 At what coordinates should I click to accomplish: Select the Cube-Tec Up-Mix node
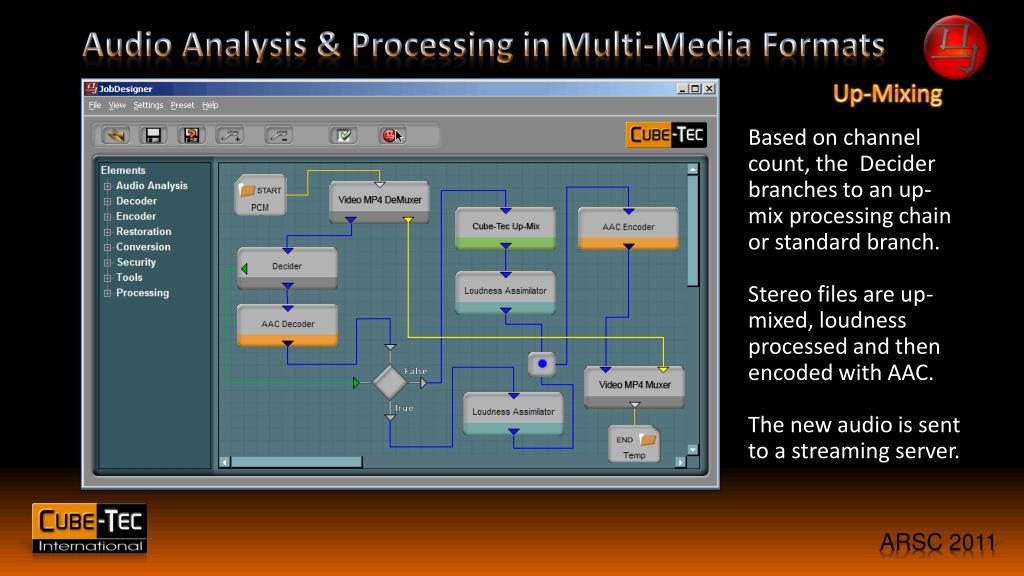pyautogui.click(x=505, y=228)
